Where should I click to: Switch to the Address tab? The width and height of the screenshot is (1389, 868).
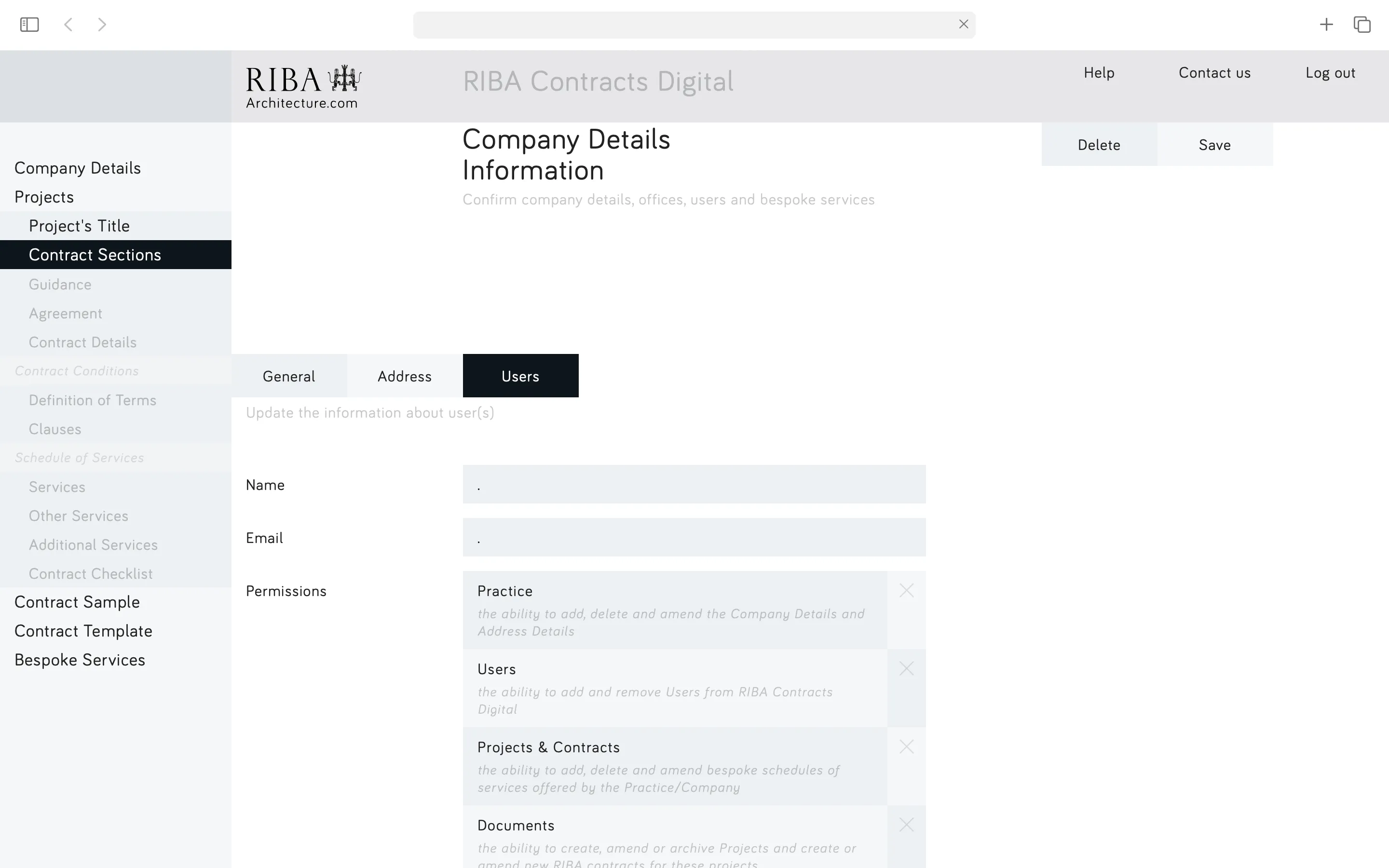tap(405, 376)
